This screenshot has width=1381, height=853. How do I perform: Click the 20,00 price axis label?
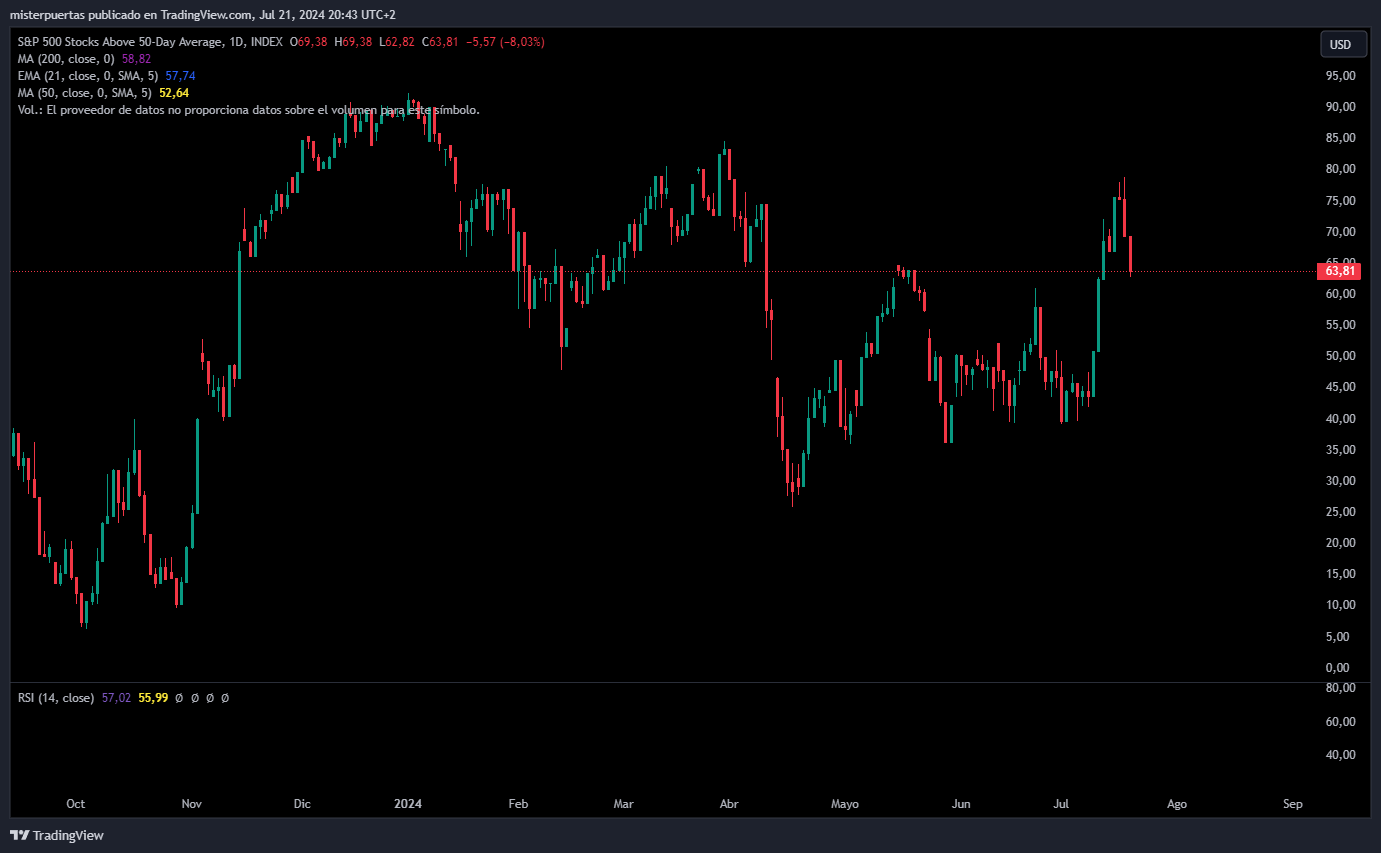tap(1340, 543)
